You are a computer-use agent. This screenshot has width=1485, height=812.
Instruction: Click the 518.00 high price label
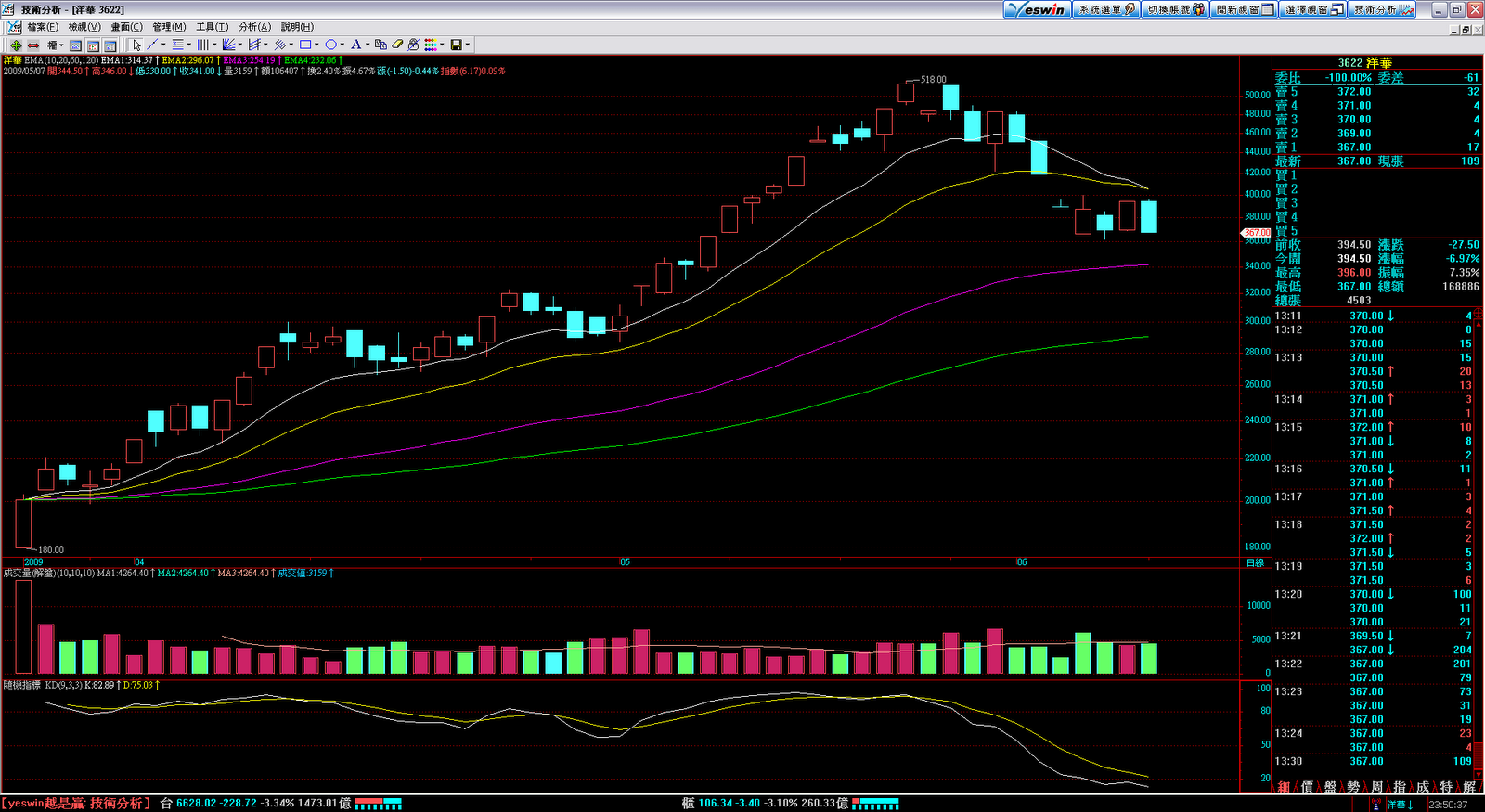click(x=934, y=80)
